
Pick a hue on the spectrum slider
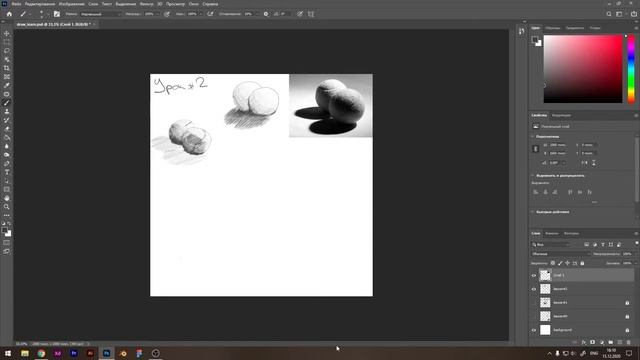(x=631, y=69)
